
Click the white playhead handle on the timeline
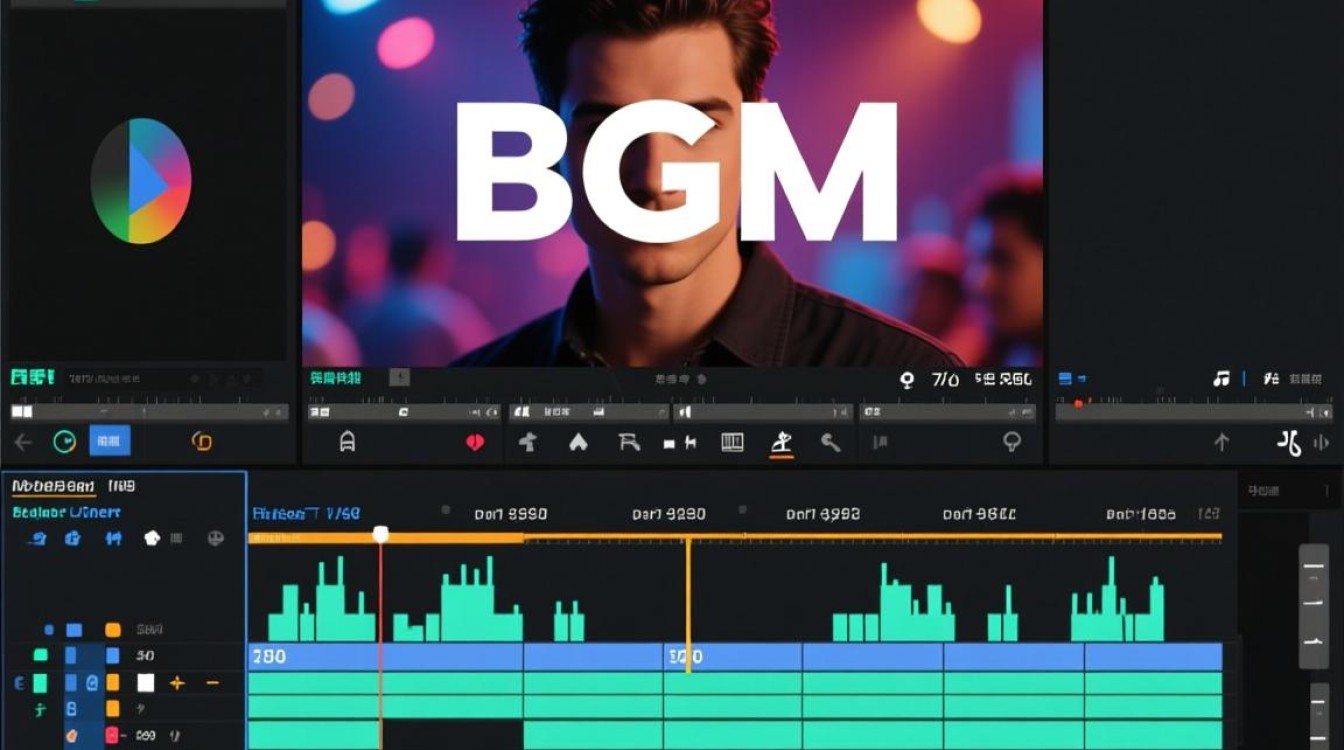point(380,535)
